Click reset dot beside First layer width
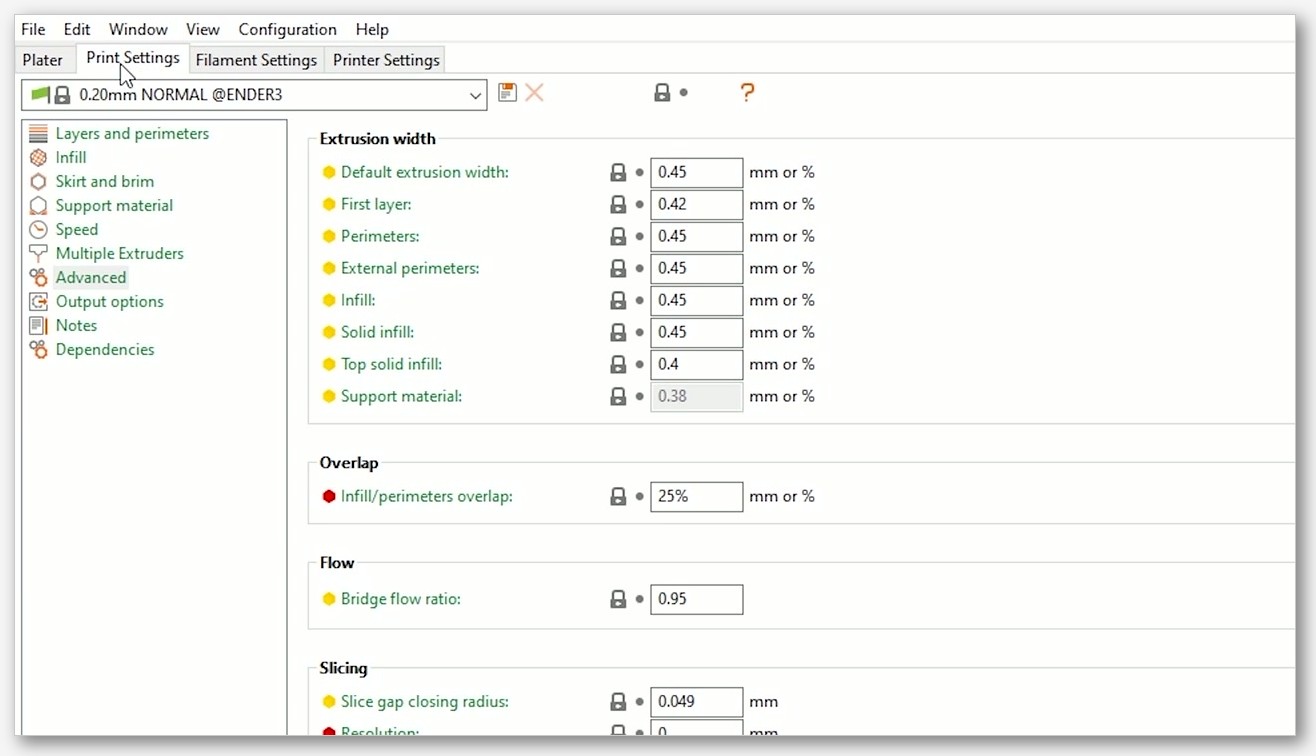 click(640, 205)
